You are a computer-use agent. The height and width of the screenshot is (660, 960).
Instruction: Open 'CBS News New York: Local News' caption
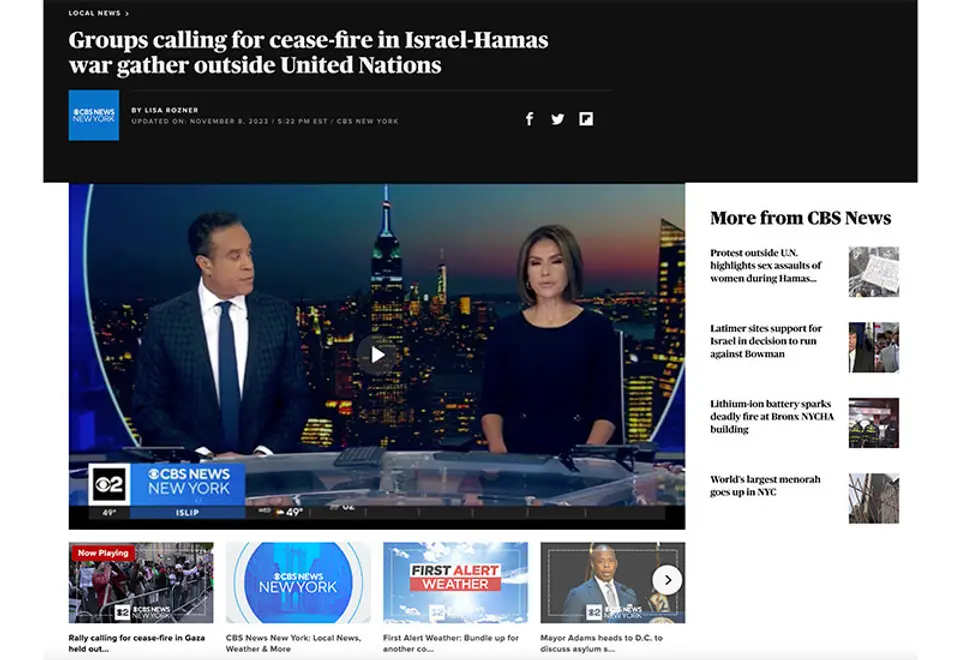[293, 643]
